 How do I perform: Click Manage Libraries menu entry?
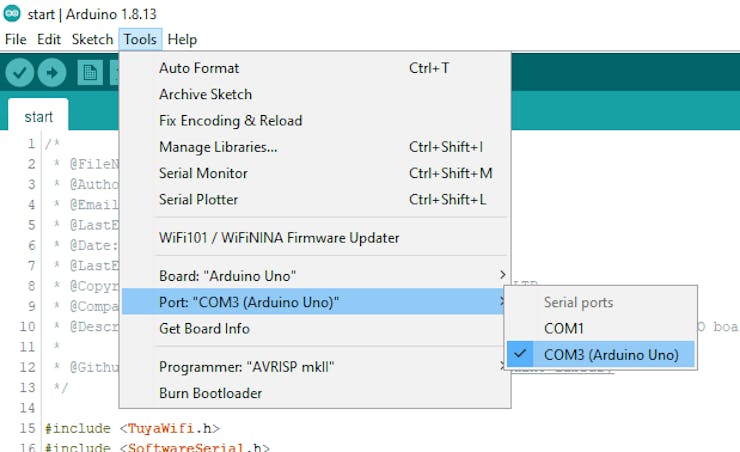coord(218,147)
